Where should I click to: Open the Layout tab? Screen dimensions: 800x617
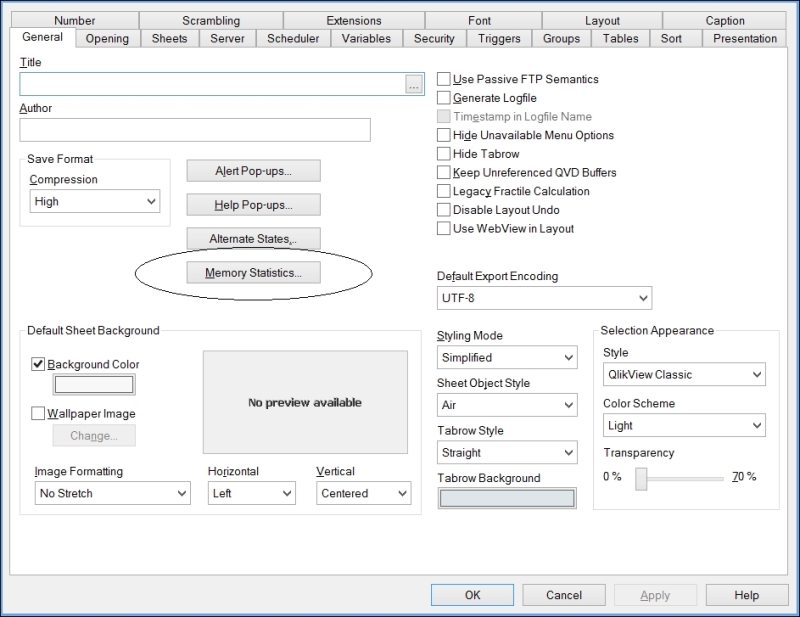point(602,21)
